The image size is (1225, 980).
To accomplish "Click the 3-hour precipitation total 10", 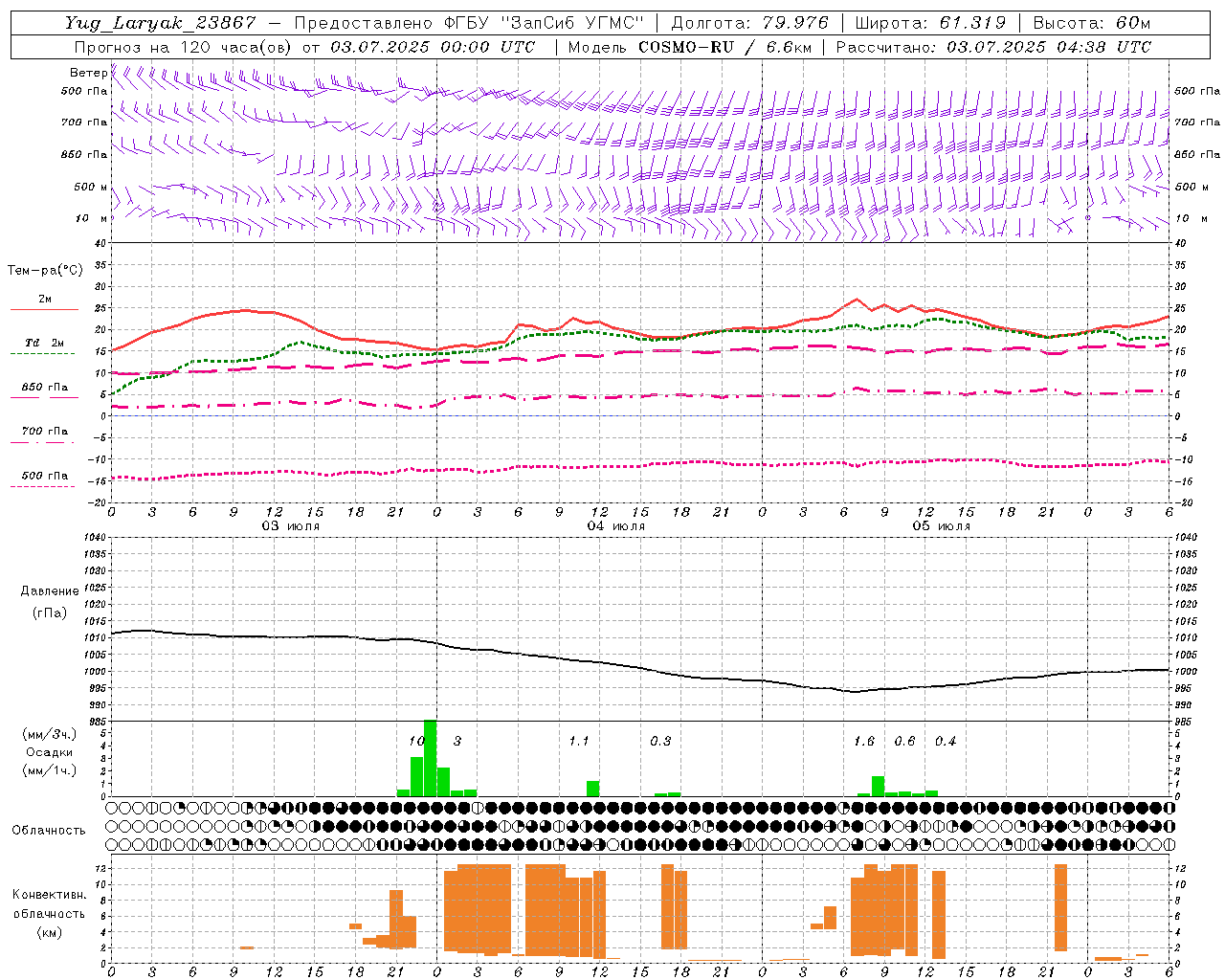I will click(416, 741).
